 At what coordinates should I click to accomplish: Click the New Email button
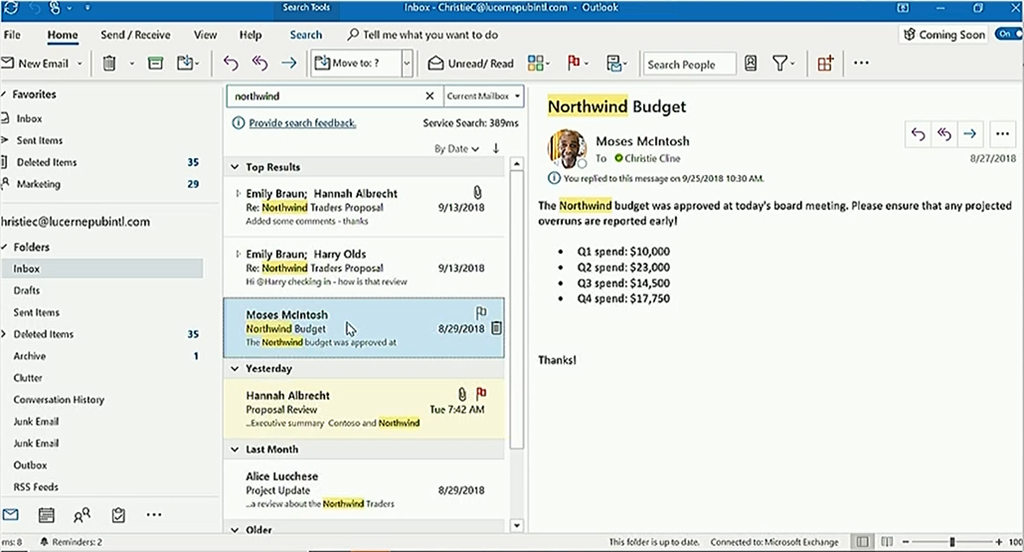coord(37,63)
